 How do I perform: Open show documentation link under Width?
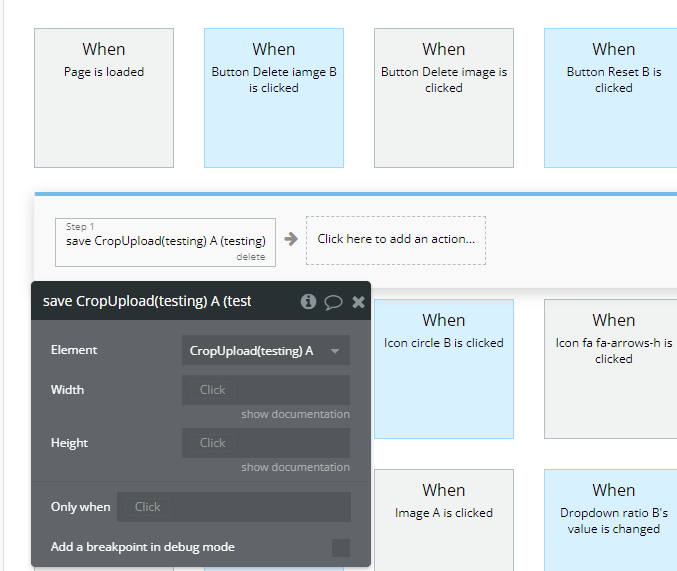point(295,414)
